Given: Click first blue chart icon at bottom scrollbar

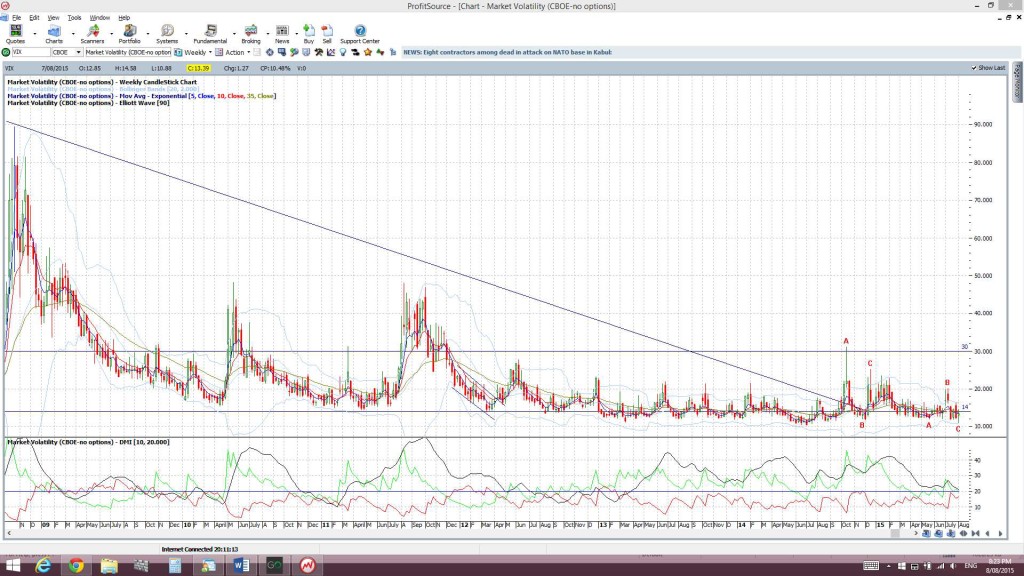Looking at the screenshot, I should pyautogui.click(x=926, y=534).
